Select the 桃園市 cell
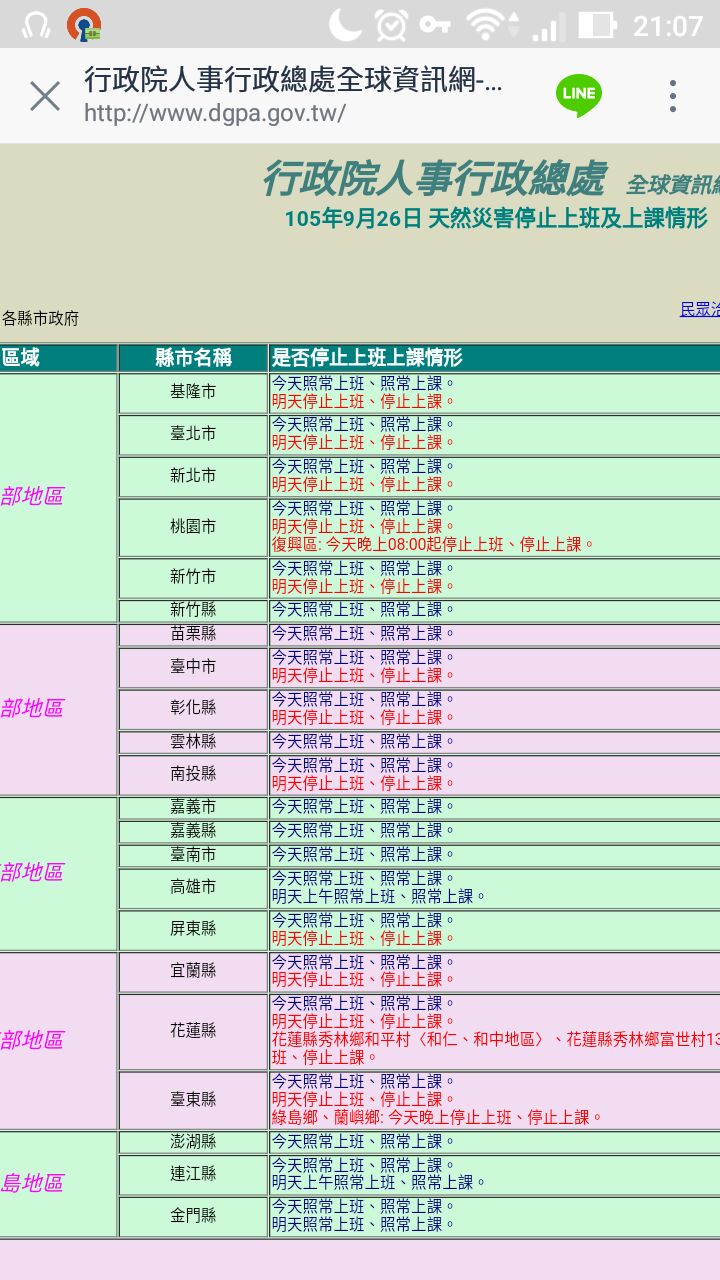 pyautogui.click(x=193, y=527)
